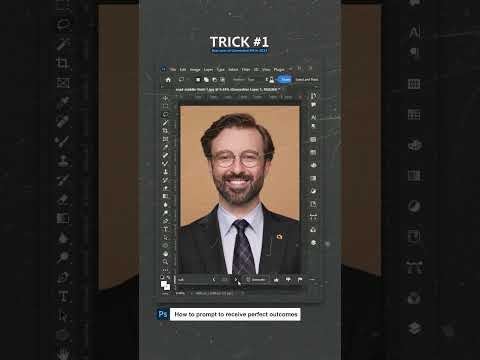Viewport: 480px width, 360px height.
Task: Select the Clone Stamp tool
Action: tap(165, 172)
